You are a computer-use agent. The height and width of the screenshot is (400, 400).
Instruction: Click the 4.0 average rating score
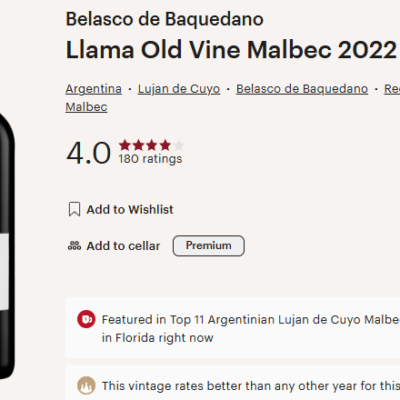pyautogui.click(x=89, y=153)
